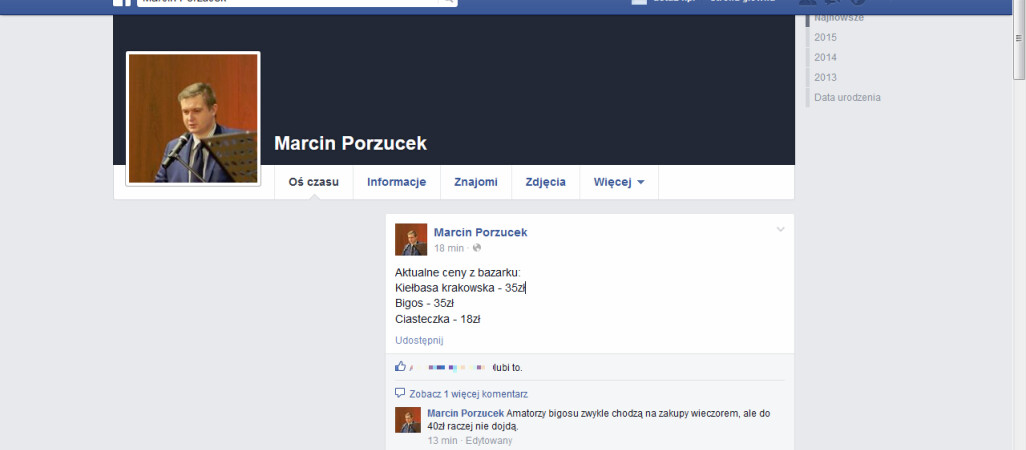Open the post author name link Marcin Porzucek
Screen dimensions: 1026x450
point(480,232)
